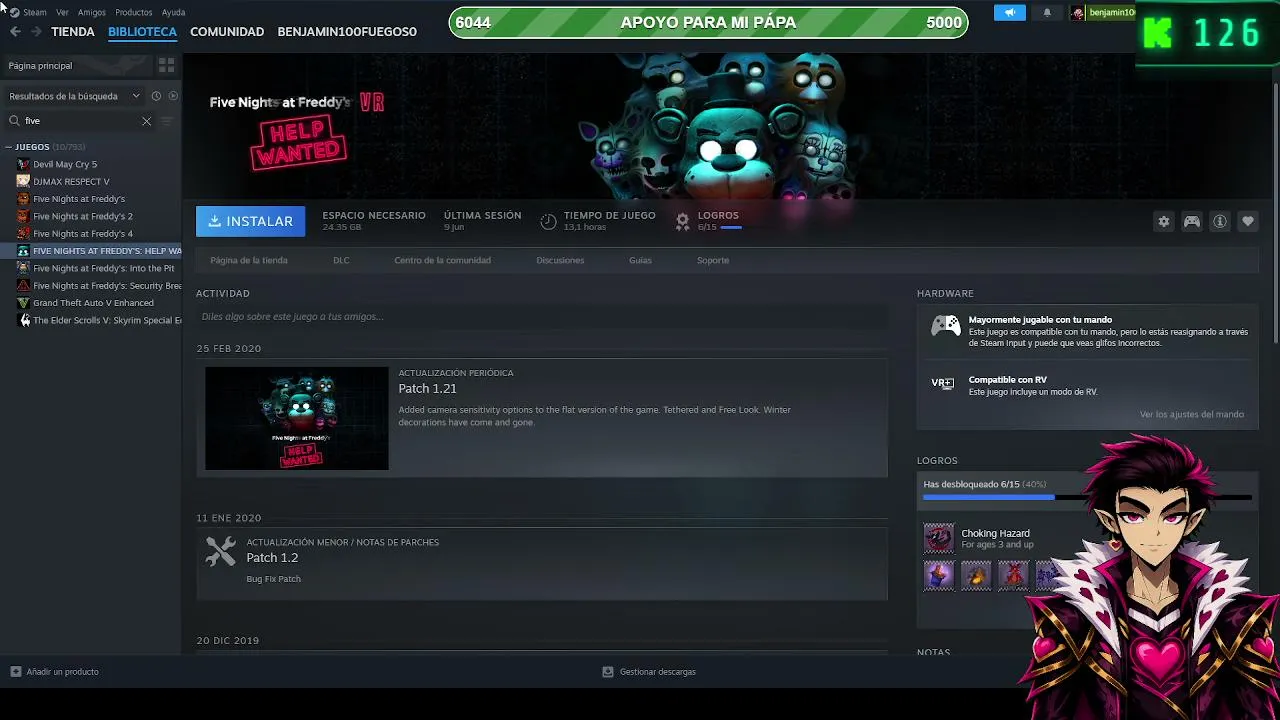Open Ver los ajustes del mando
The image size is (1280, 720).
[x=1192, y=414]
